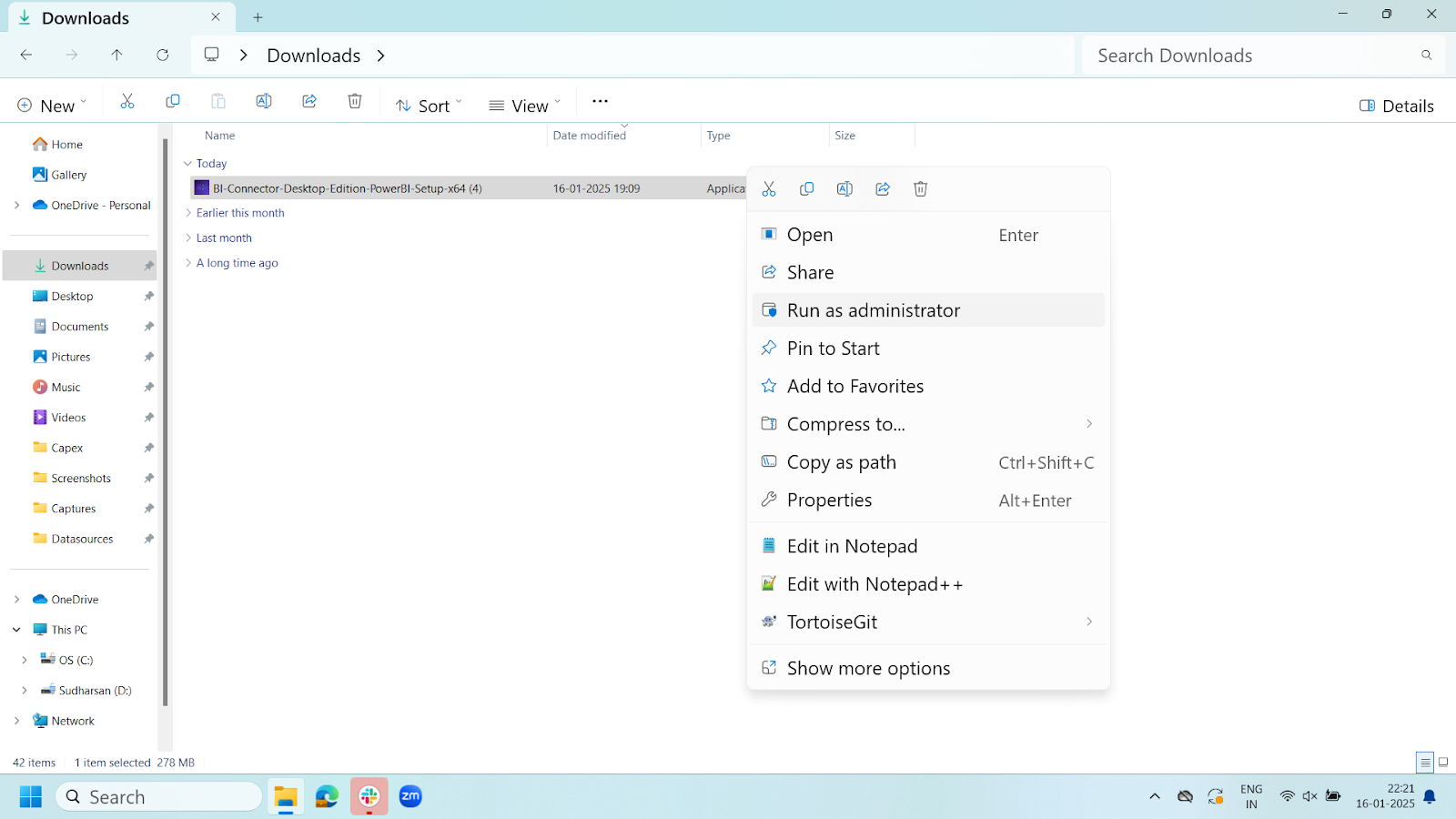Open Microsoft Edge from the taskbar
1456x819 pixels.
coord(327,797)
